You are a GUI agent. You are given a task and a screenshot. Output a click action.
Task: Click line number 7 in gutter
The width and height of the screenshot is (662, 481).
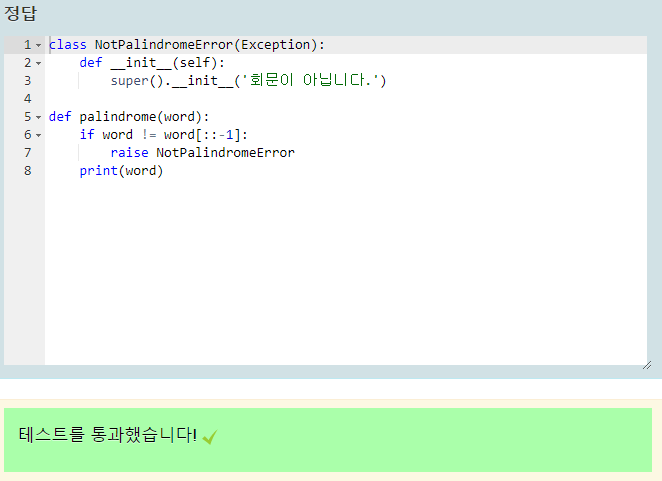(27, 152)
